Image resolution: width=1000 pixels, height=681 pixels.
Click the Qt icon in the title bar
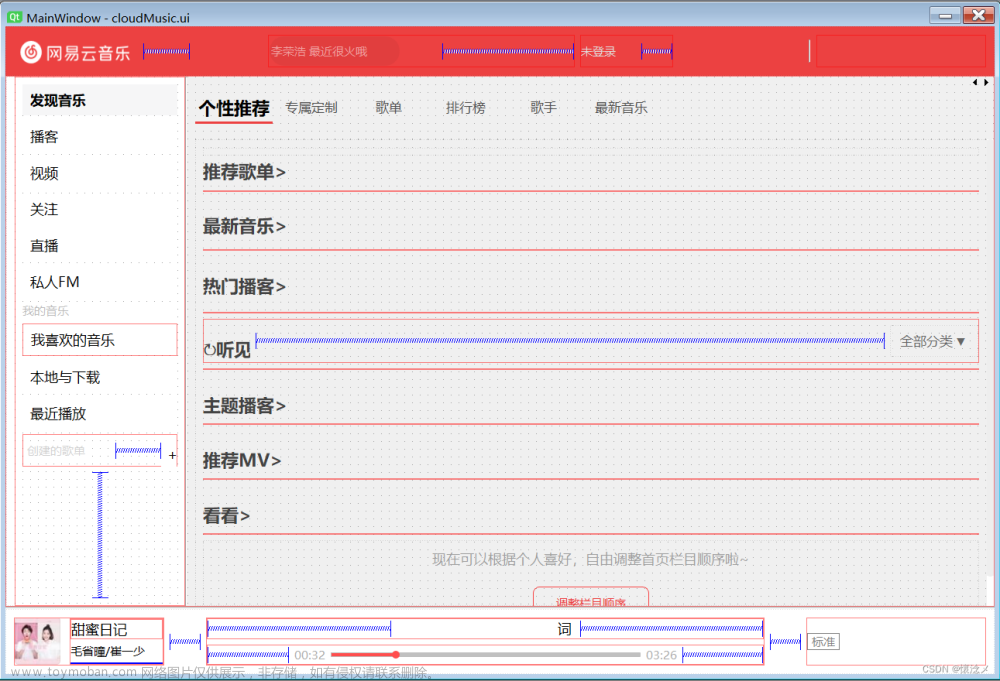15,17
